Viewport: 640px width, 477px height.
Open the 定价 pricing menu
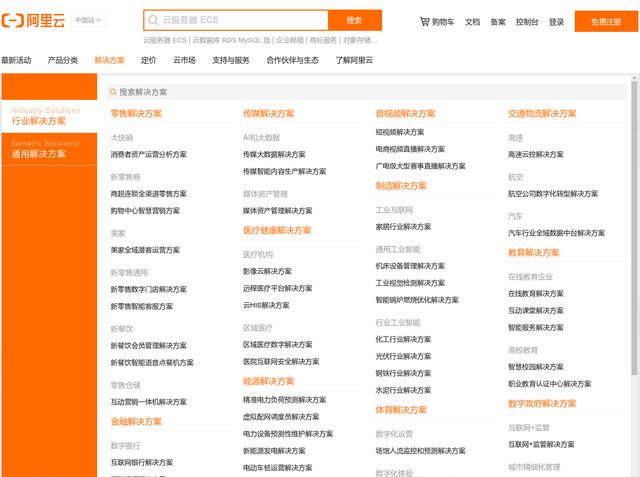tap(149, 60)
